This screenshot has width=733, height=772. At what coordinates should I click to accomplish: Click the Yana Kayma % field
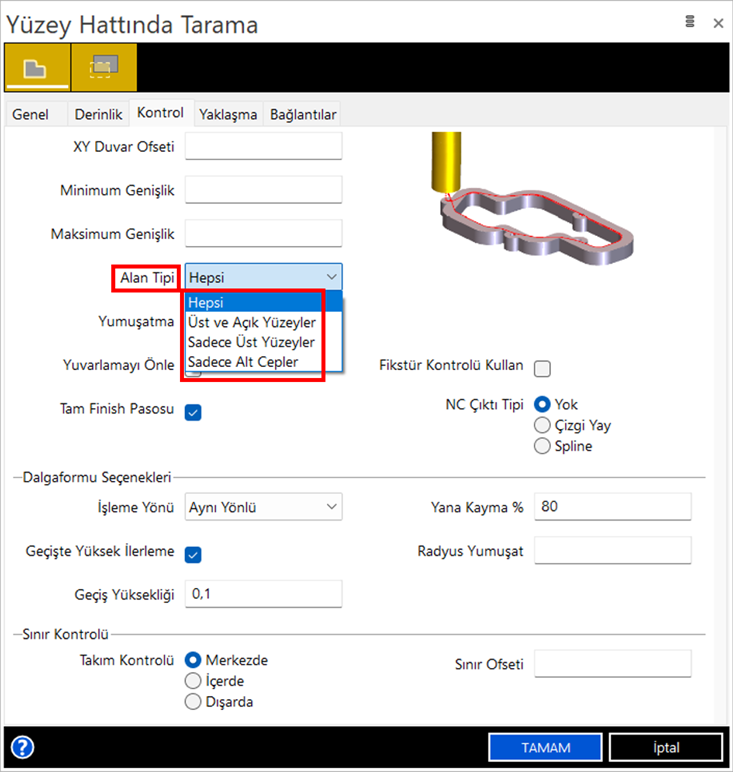coord(613,507)
